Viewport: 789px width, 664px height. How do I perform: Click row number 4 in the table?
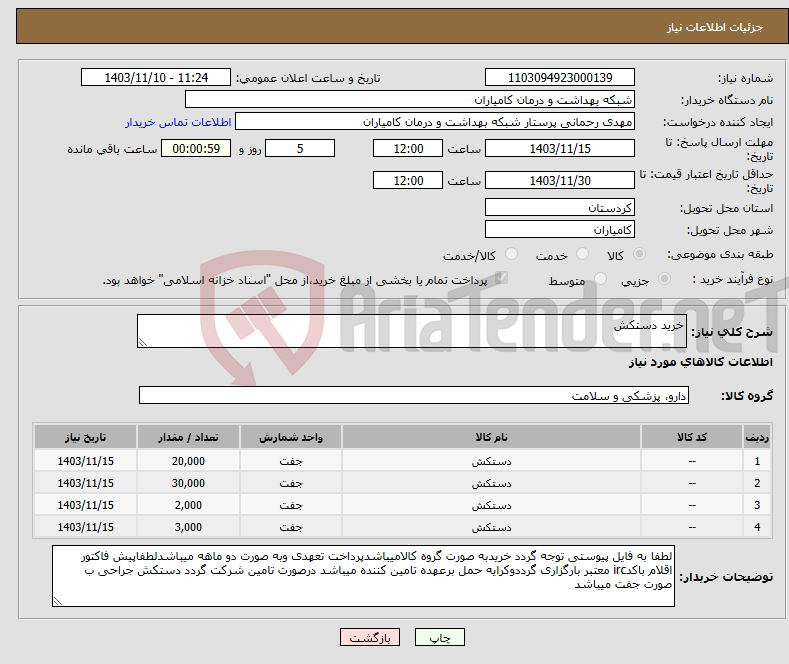[x=757, y=527]
